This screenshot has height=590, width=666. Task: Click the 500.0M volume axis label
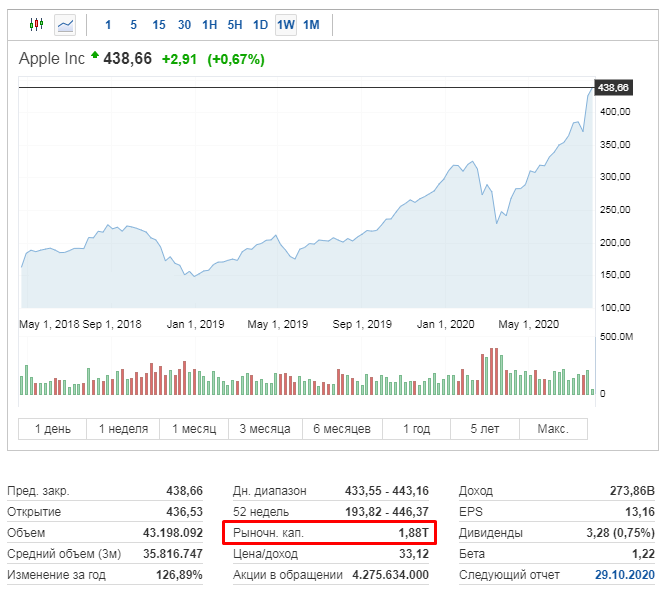tap(616, 337)
